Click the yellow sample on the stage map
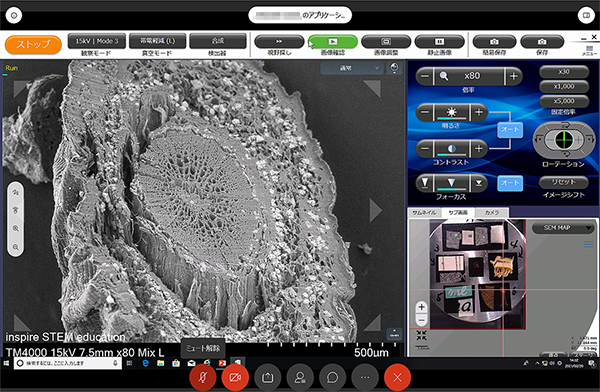 (502, 265)
